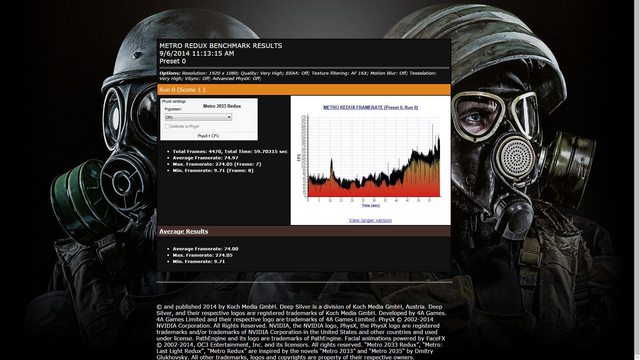
Task: Click the Min. Framerate (Frame: 8) entry
Action: (213, 171)
